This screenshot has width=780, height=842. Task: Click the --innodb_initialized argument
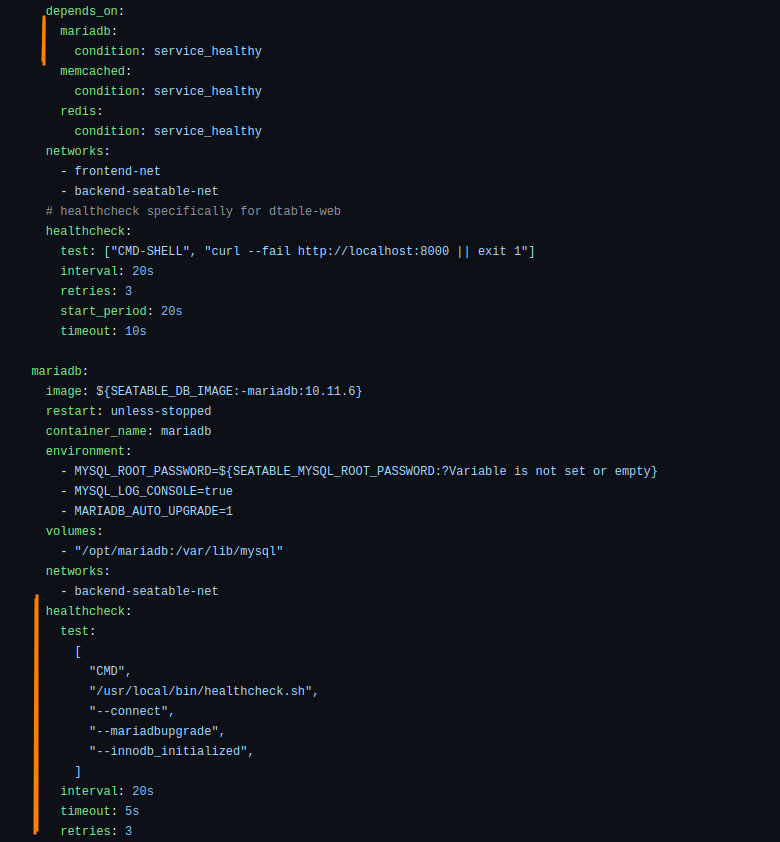click(168, 751)
